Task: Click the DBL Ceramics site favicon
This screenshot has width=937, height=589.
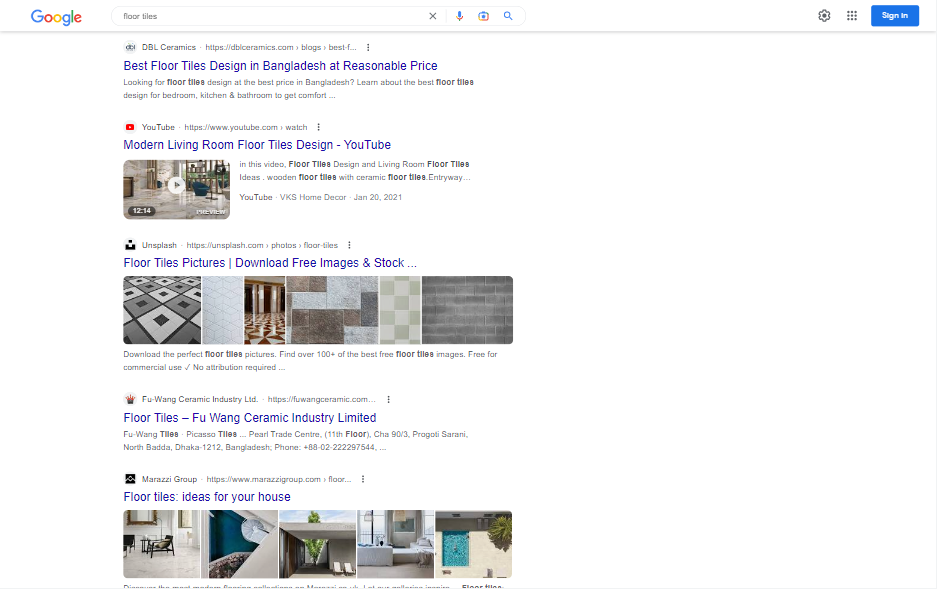Action: coord(130,47)
